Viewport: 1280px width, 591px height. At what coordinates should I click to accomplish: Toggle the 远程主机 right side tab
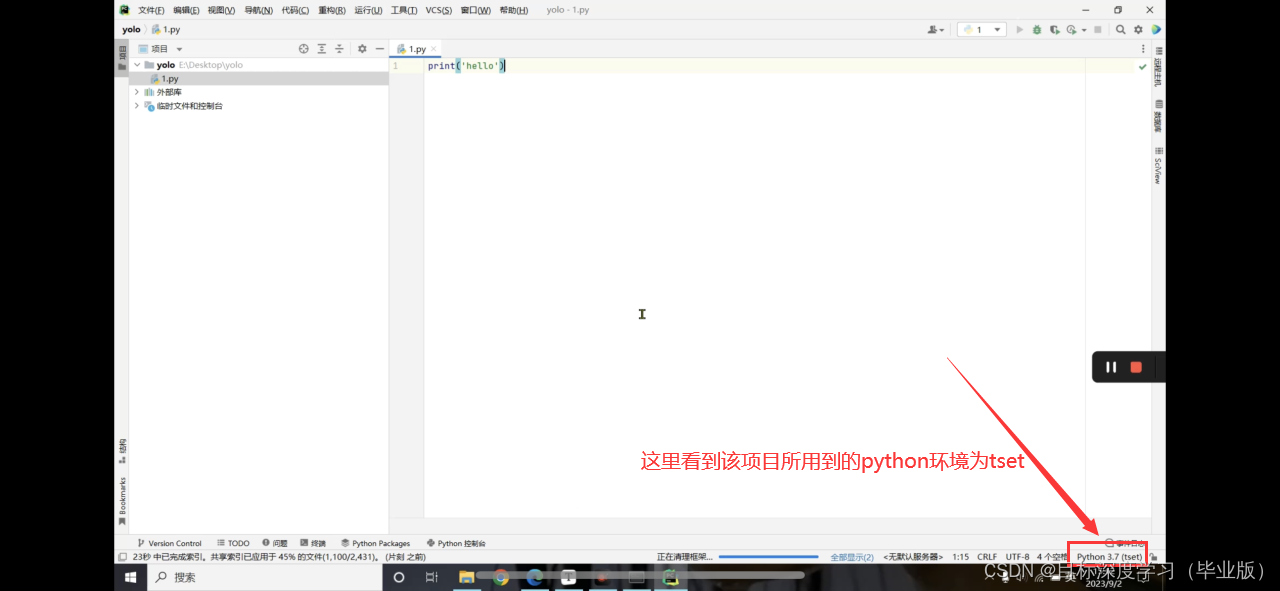tap(1158, 66)
